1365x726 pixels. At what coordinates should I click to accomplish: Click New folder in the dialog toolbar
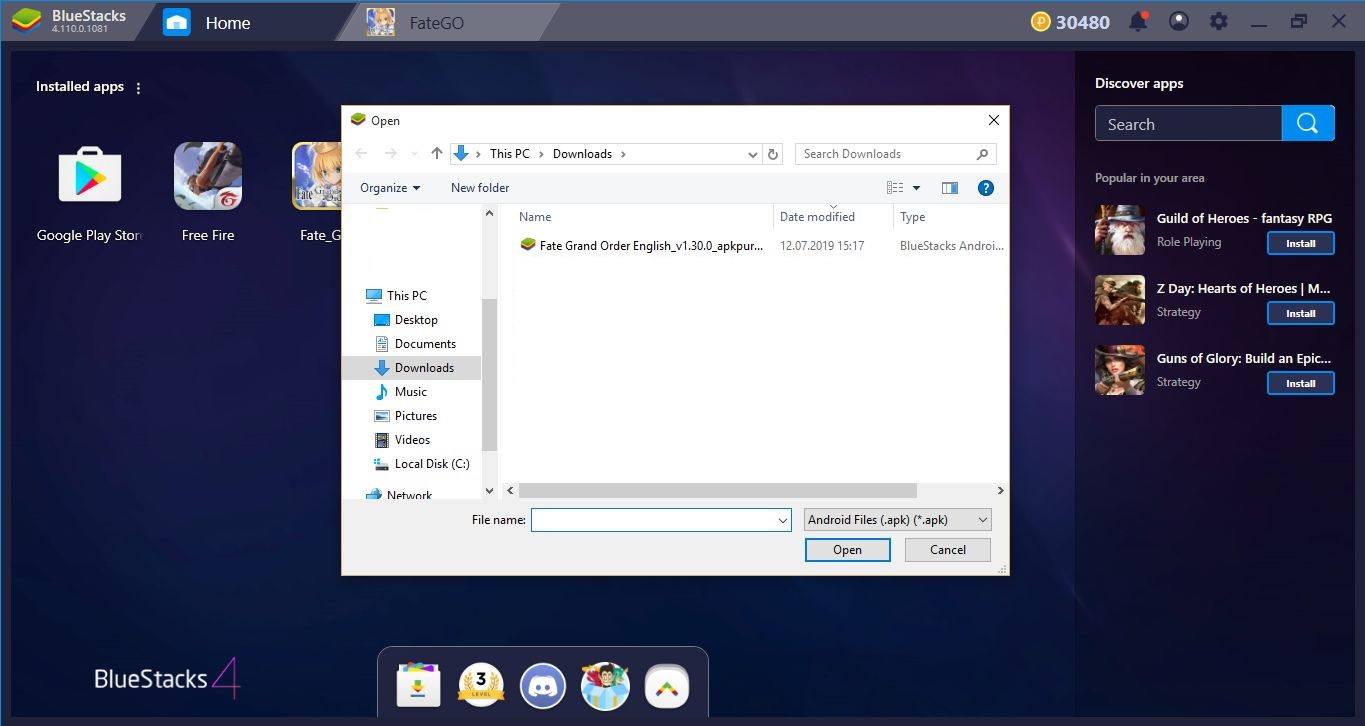pyautogui.click(x=480, y=188)
